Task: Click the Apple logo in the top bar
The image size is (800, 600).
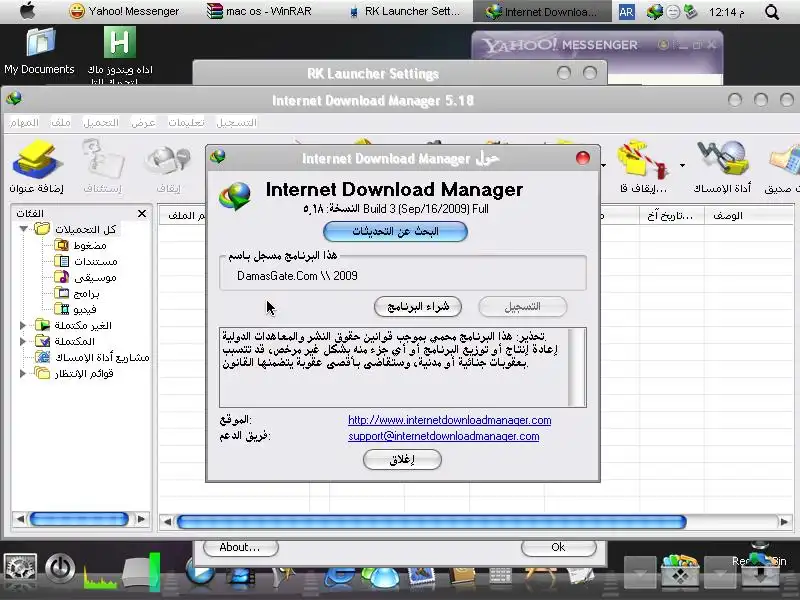Action: pos(28,11)
